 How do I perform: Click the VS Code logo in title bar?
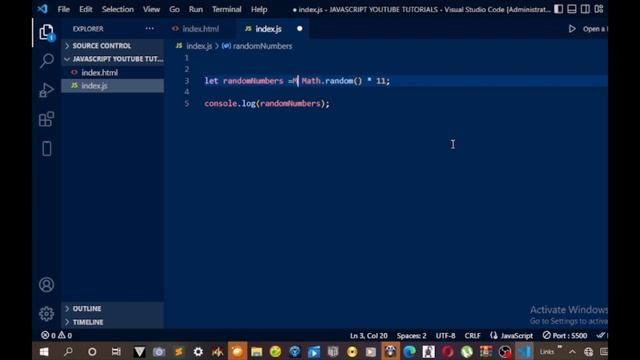[43, 9]
